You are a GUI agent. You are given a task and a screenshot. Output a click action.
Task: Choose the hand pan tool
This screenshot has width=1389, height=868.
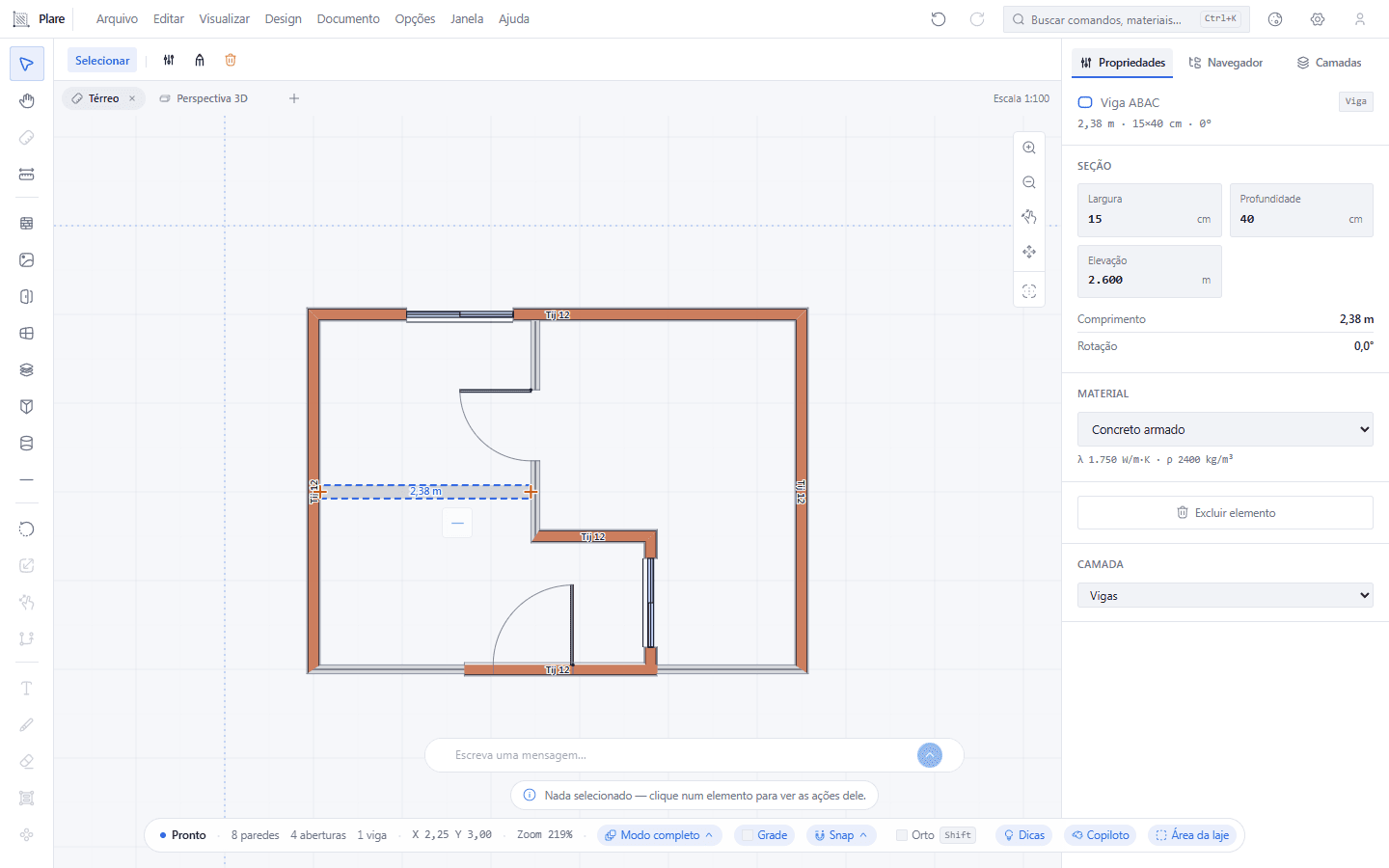tap(27, 101)
